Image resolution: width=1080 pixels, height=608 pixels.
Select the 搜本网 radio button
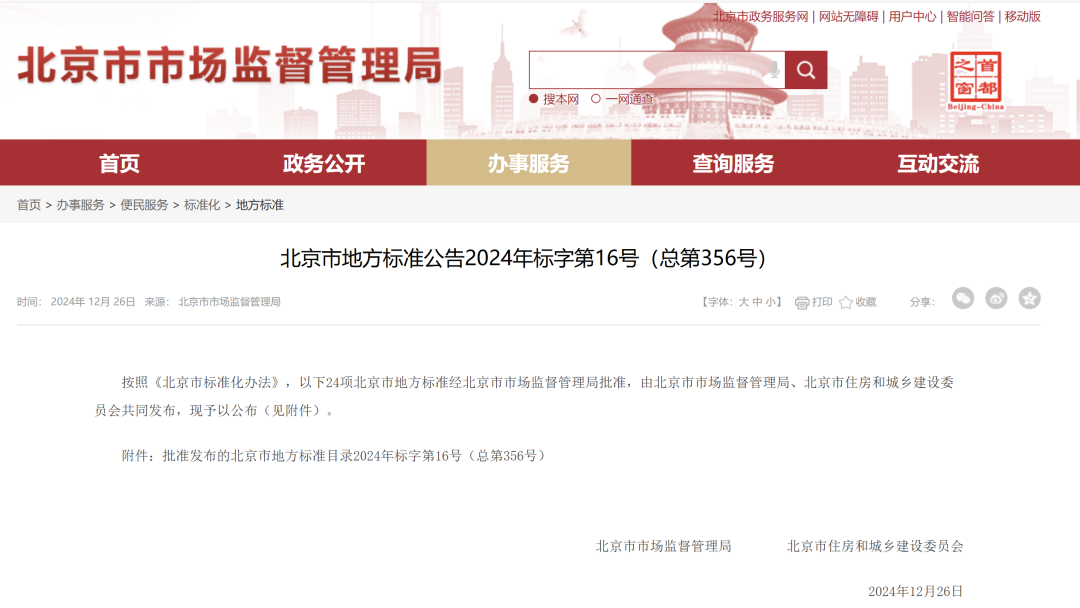pos(533,99)
